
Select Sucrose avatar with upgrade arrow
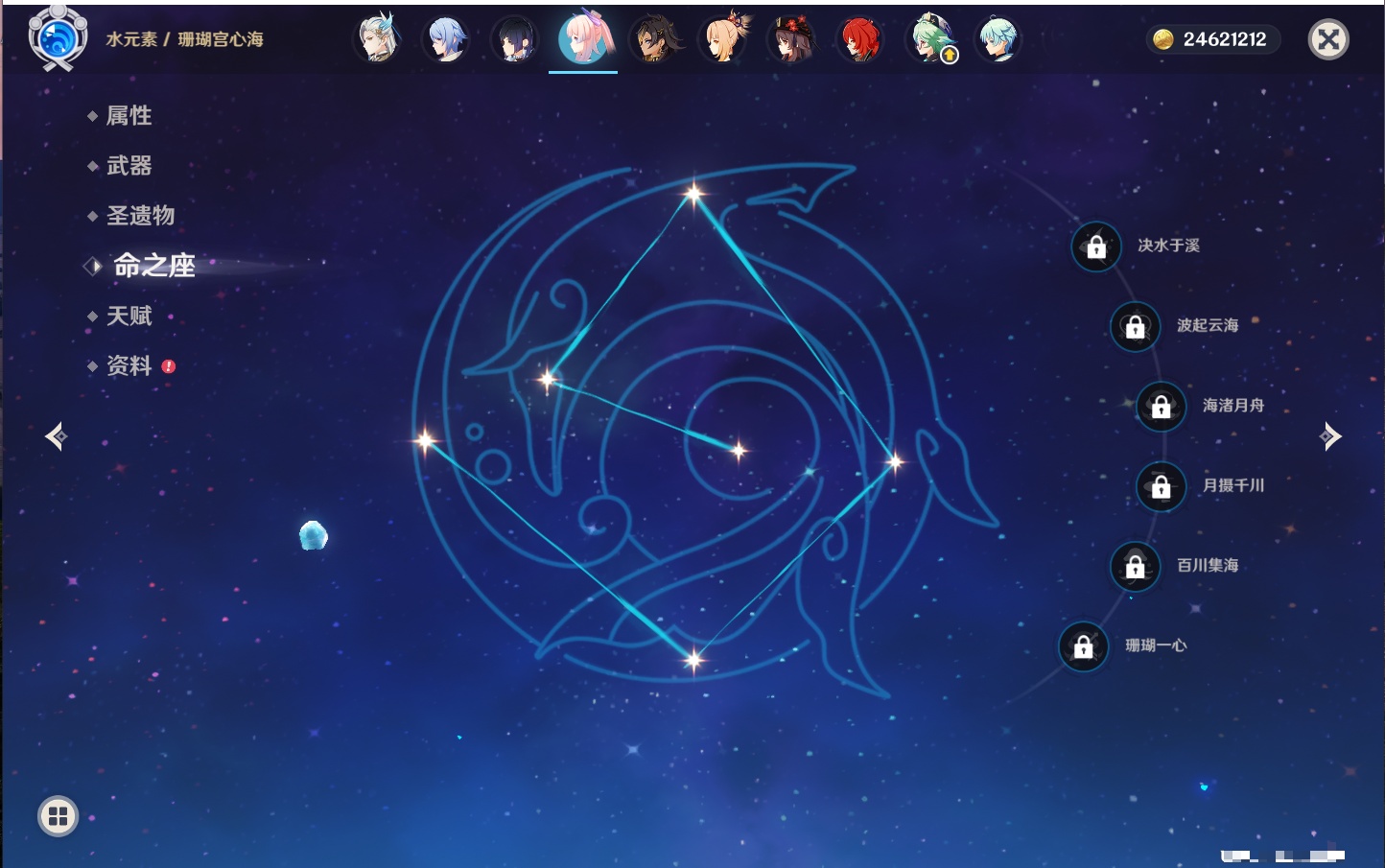[929, 39]
